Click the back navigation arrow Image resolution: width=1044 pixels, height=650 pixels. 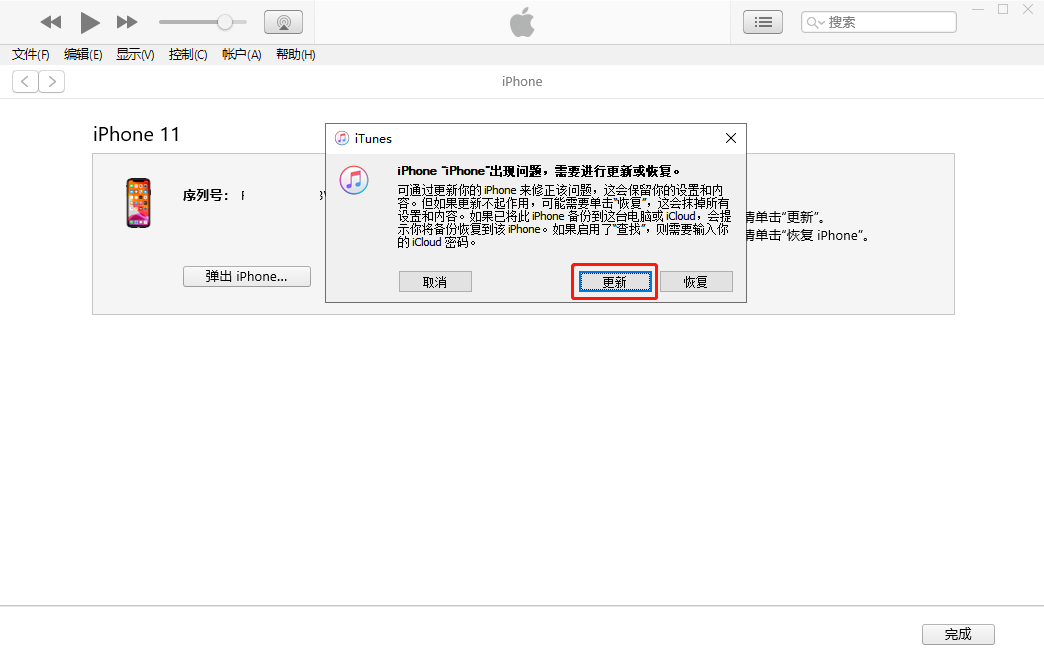tap(24, 81)
